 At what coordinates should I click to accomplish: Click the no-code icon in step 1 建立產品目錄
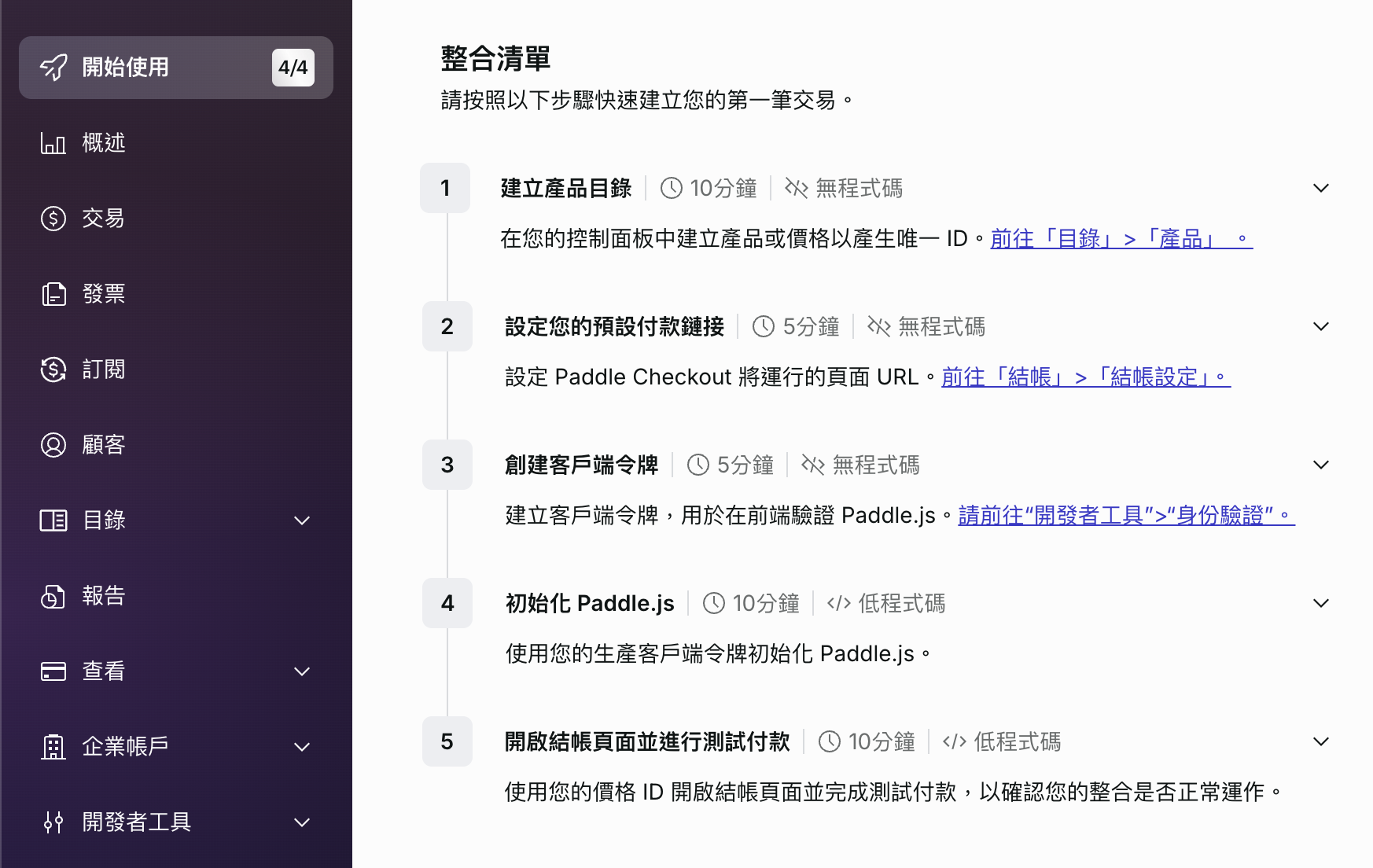coord(797,188)
